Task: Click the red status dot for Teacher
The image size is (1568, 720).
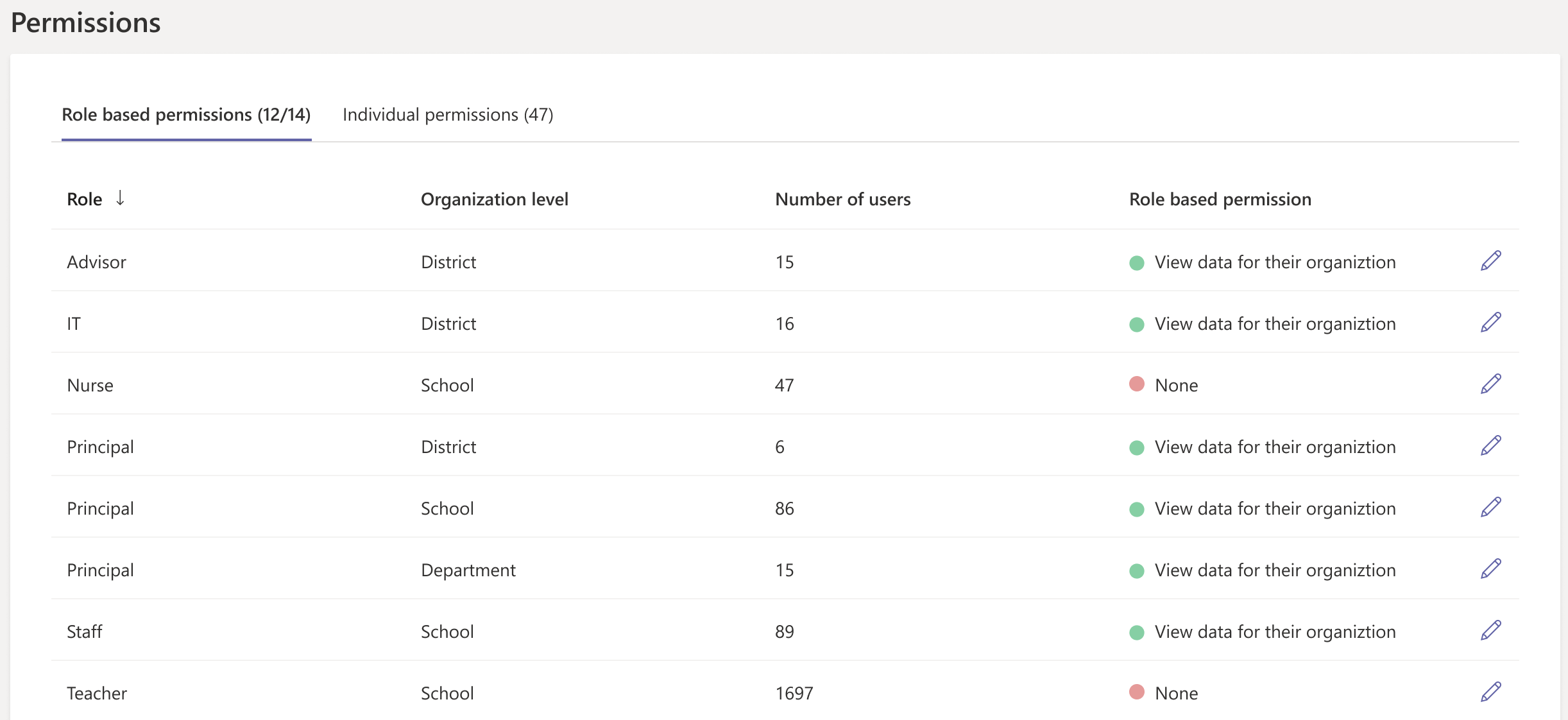Action: [x=1137, y=692]
